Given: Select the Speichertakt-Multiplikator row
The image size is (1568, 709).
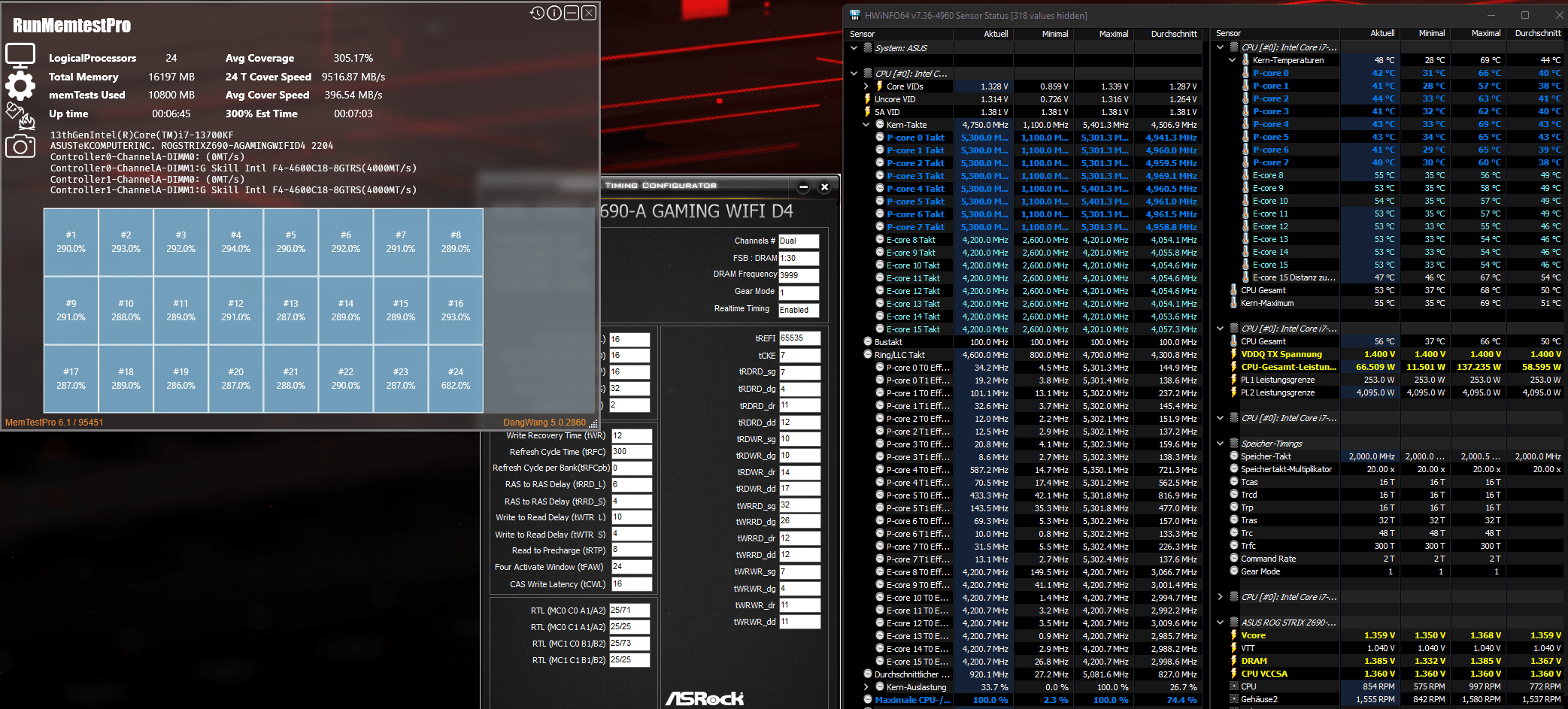Looking at the screenshot, I should [x=1390, y=469].
